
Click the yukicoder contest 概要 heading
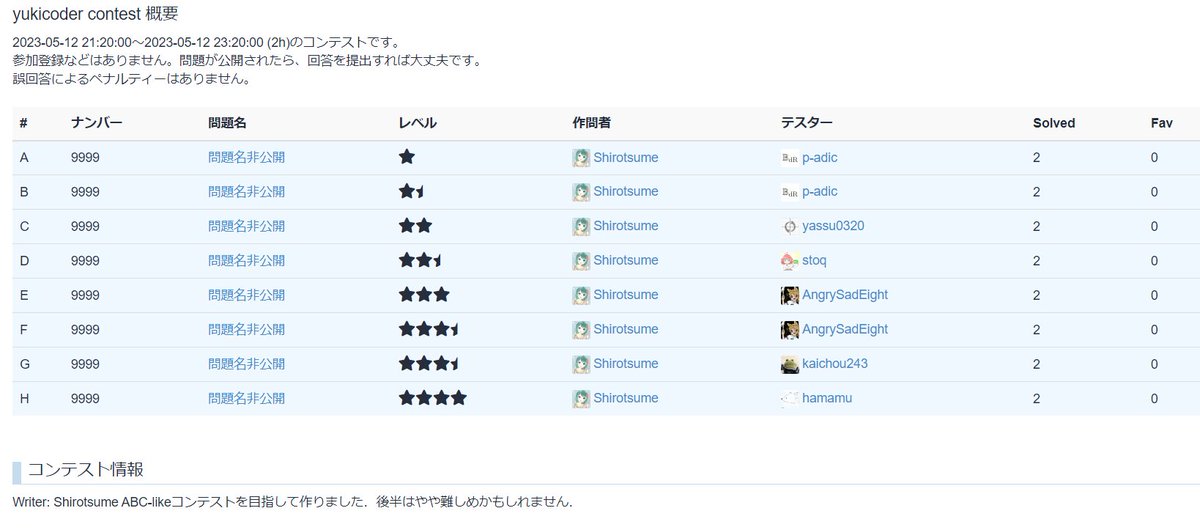[96, 14]
